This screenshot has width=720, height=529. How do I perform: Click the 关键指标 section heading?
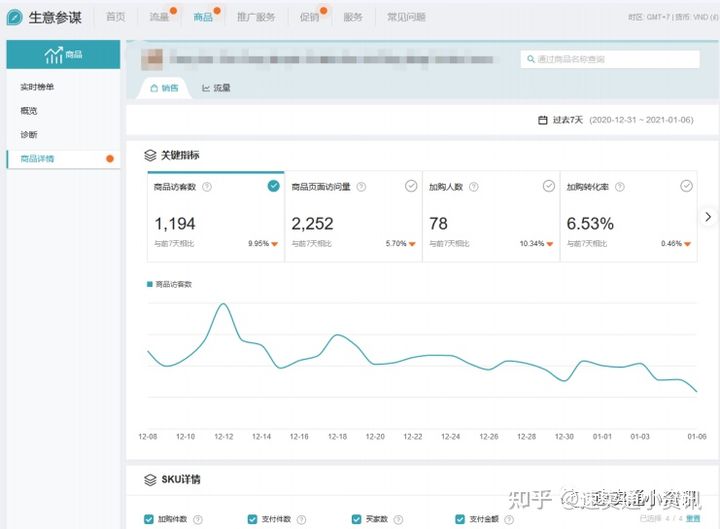(x=180, y=155)
